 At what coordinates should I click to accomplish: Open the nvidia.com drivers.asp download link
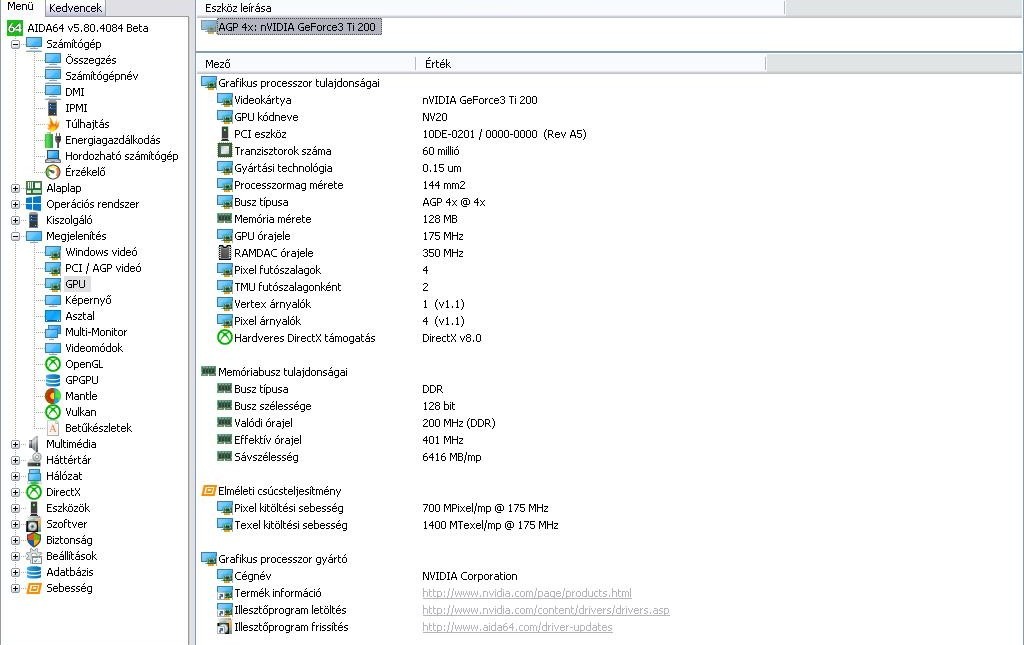(545, 610)
